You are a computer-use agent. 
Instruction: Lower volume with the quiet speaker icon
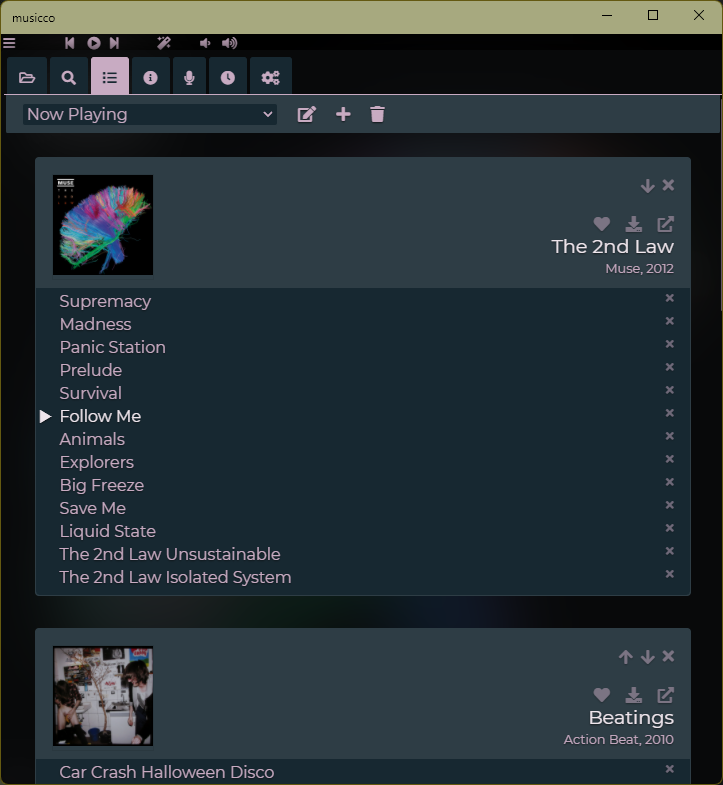[x=205, y=43]
